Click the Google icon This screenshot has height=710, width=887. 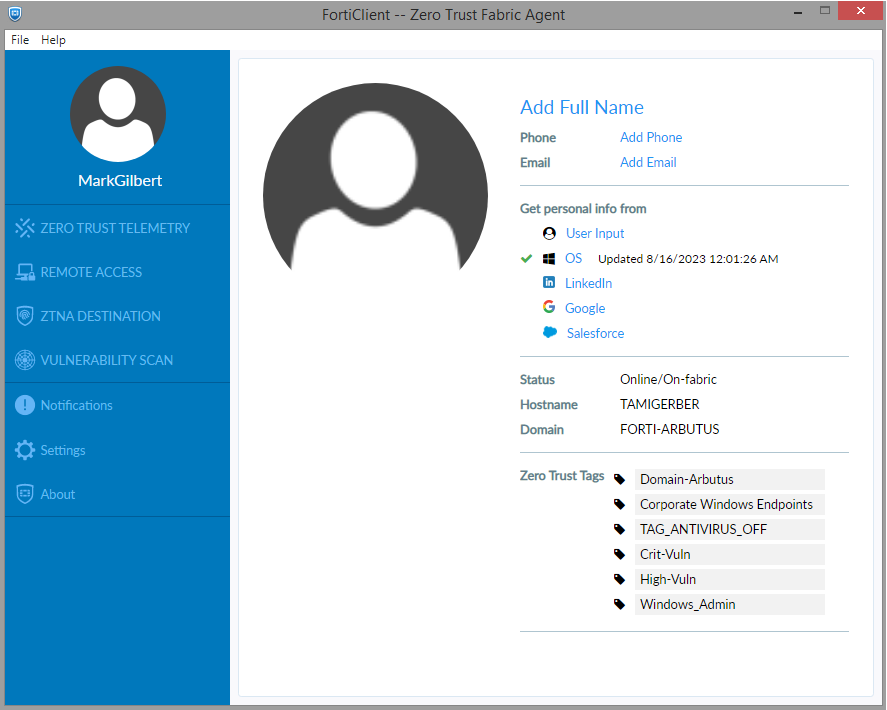pos(549,308)
